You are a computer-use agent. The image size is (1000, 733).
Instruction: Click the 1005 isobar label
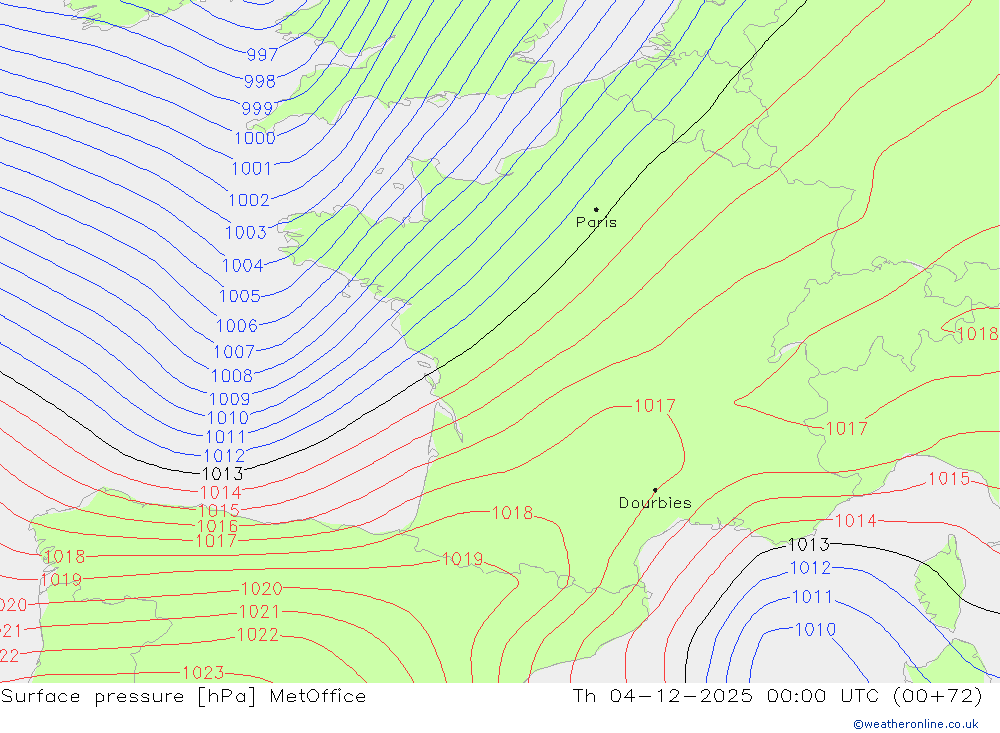point(240,297)
